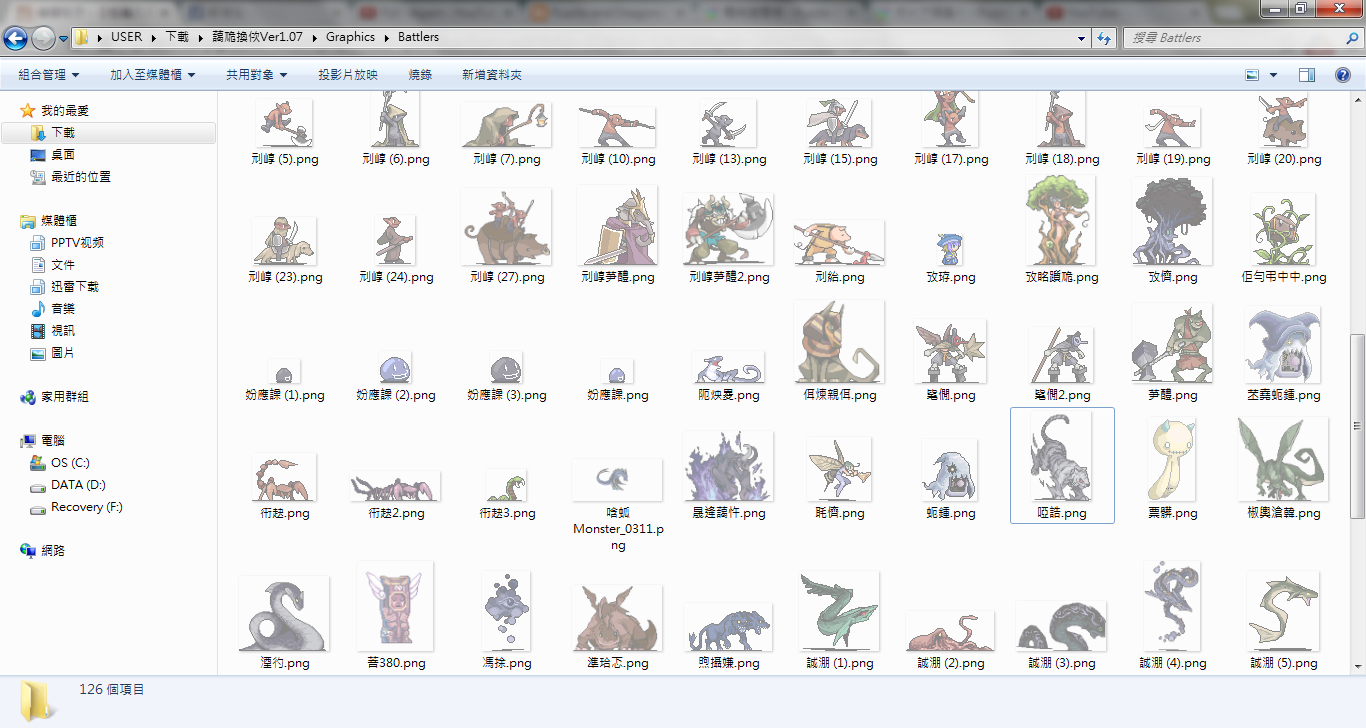Click the change view icon in toolbar
Image resolution: width=1366 pixels, height=728 pixels.
(x=1253, y=75)
